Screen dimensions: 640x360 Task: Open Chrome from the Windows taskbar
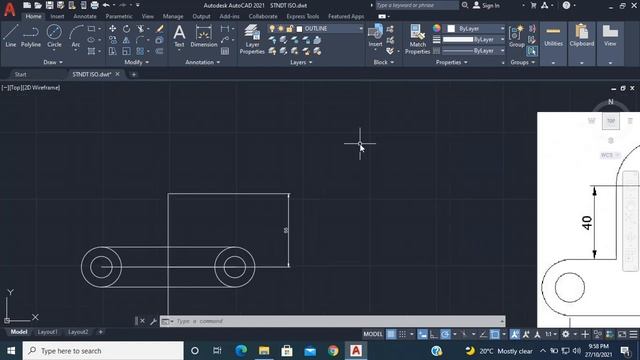pos(333,351)
